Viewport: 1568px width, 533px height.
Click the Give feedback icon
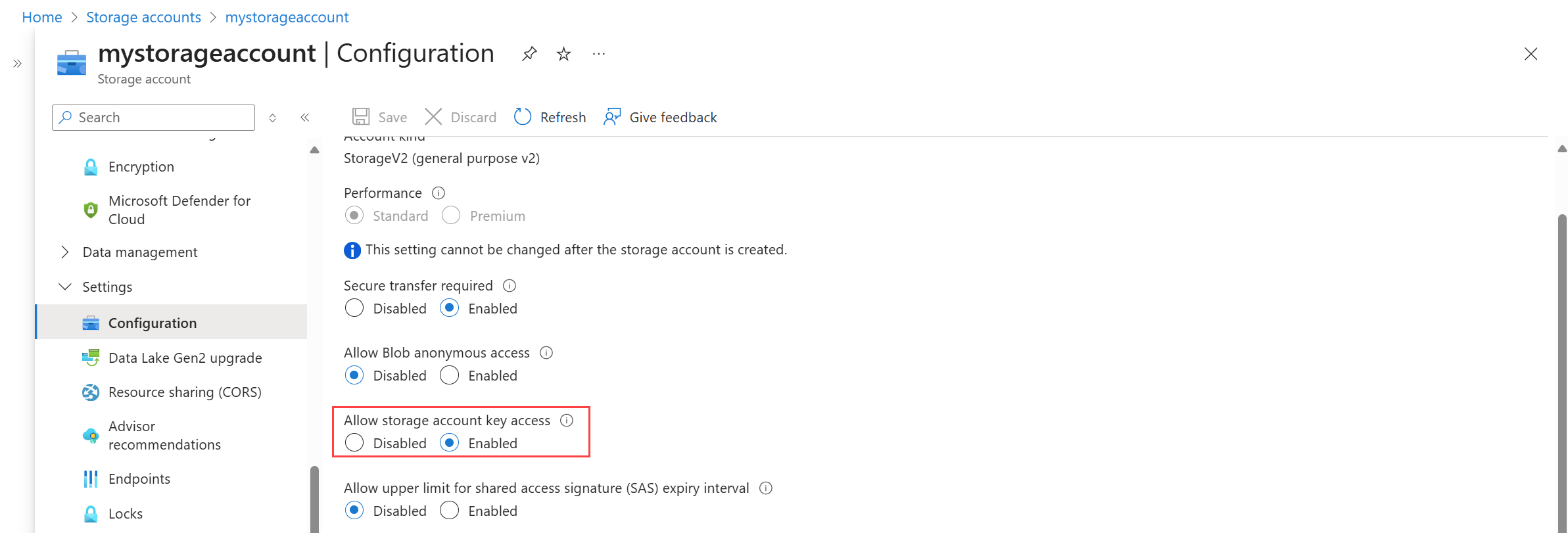click(612, 117)
